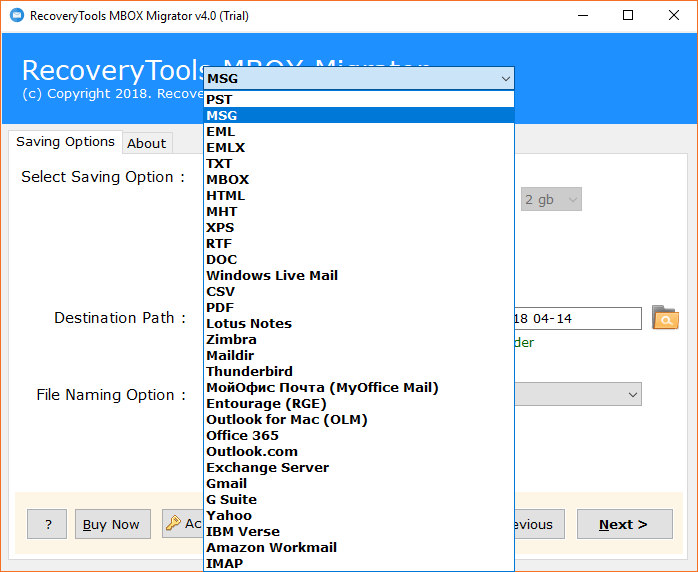Click the Destination Path text field
698x572 pixels.
pyautogui.click(x=578, y=319)
